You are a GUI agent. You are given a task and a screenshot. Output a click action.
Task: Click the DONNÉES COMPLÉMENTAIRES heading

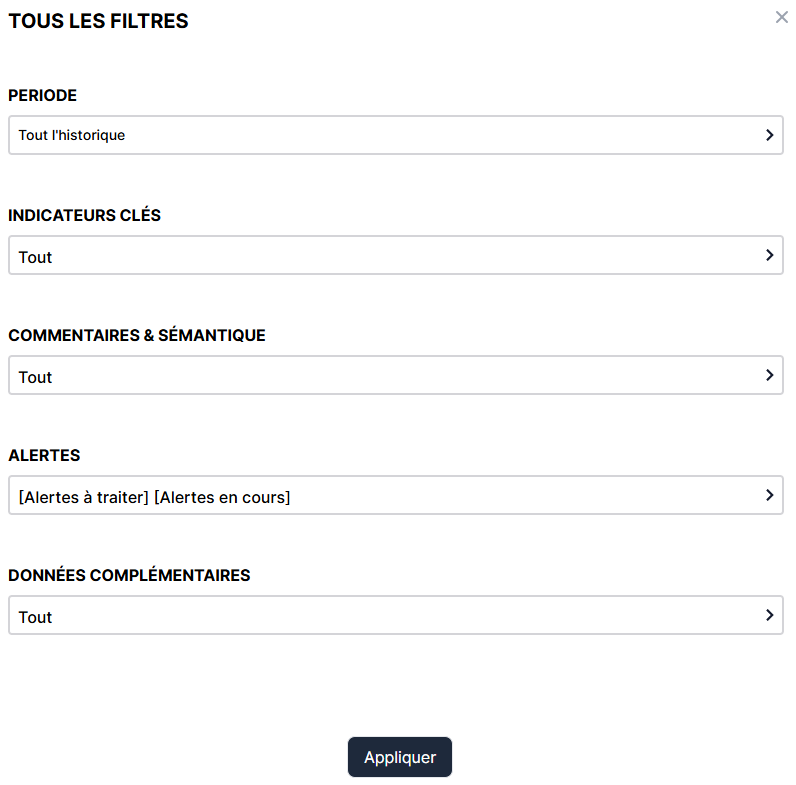[x=129, y=576]
